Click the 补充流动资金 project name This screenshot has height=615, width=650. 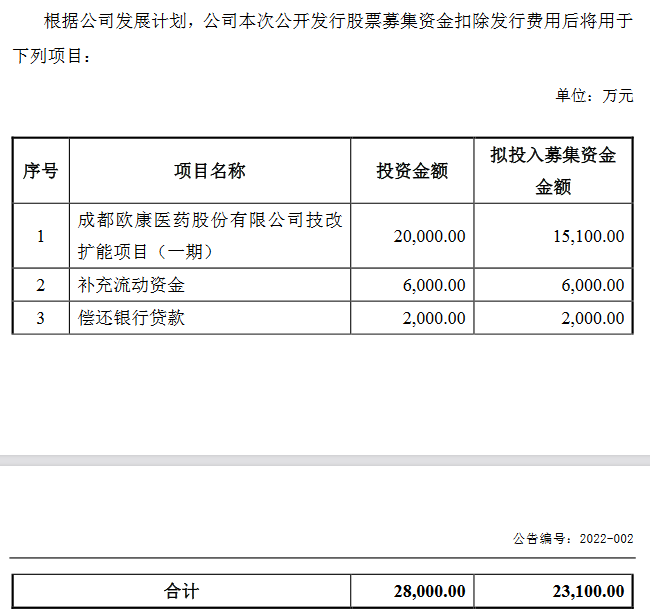[x=131, y=285]
